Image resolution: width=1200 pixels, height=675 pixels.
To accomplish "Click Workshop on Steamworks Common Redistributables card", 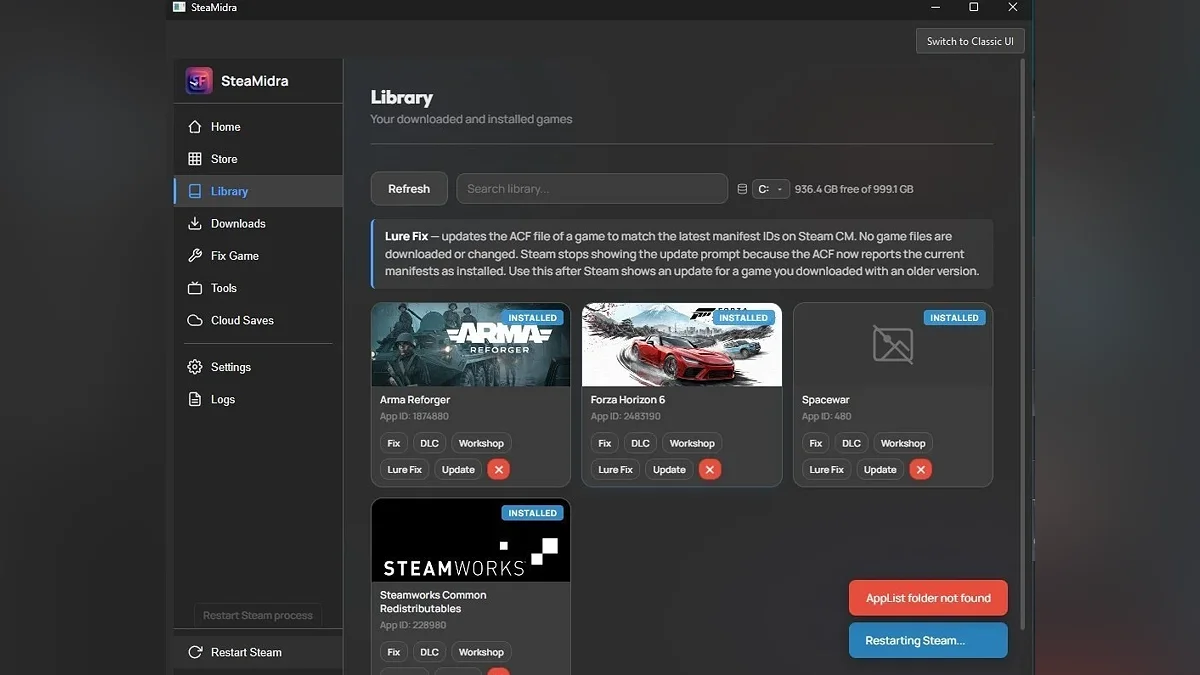I will point(482,652).
